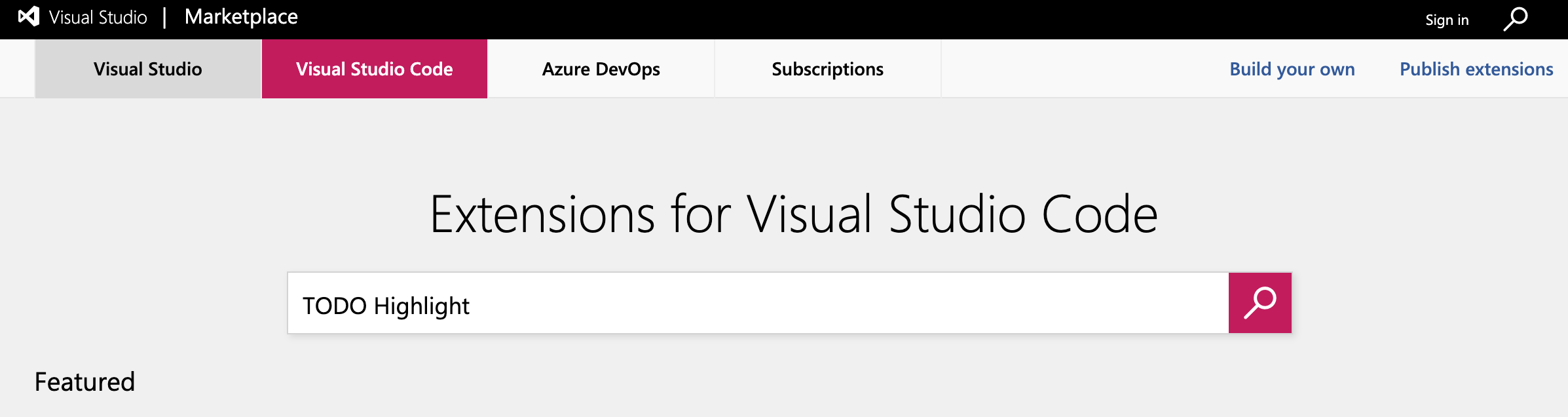
Task: Click the Featured section heading
Action: (84, 382)
